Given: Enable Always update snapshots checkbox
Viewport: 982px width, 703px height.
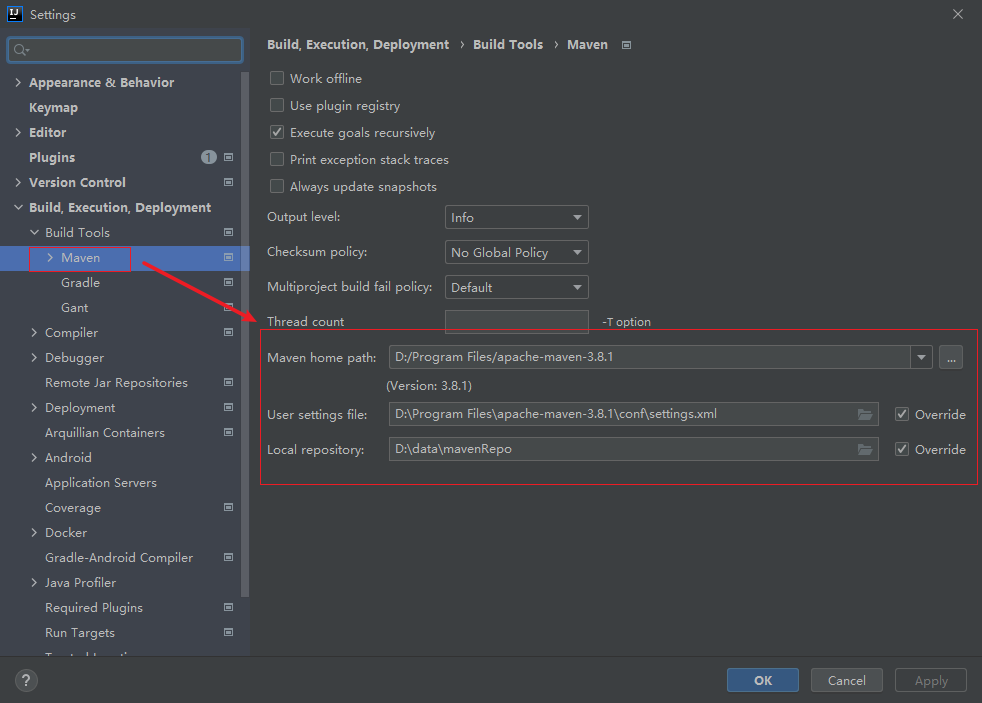Looking at the screenshot, I should pos(277,186).
